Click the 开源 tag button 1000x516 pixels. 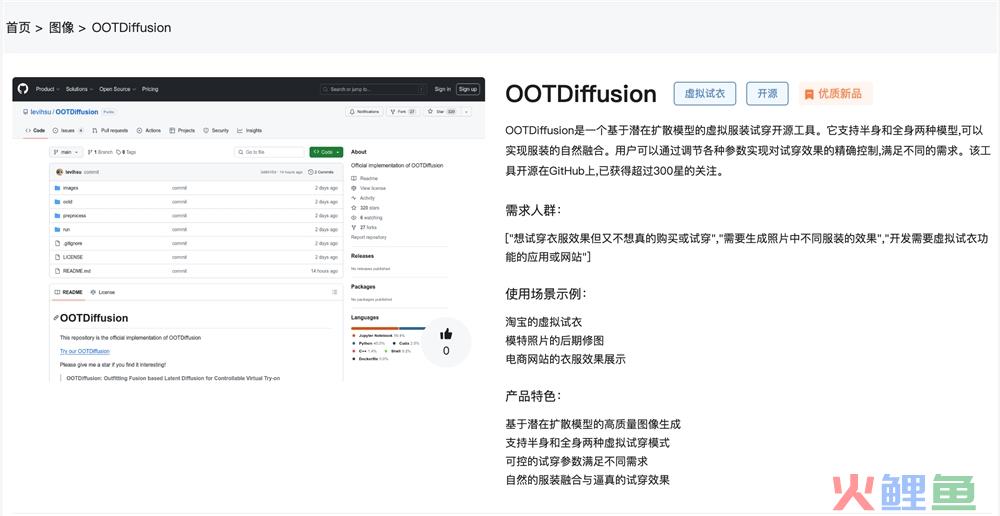point(767,94)
